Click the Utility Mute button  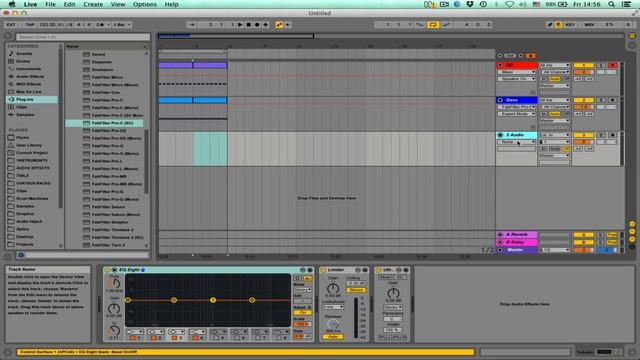pyautogui.click(x=385, y=277)
